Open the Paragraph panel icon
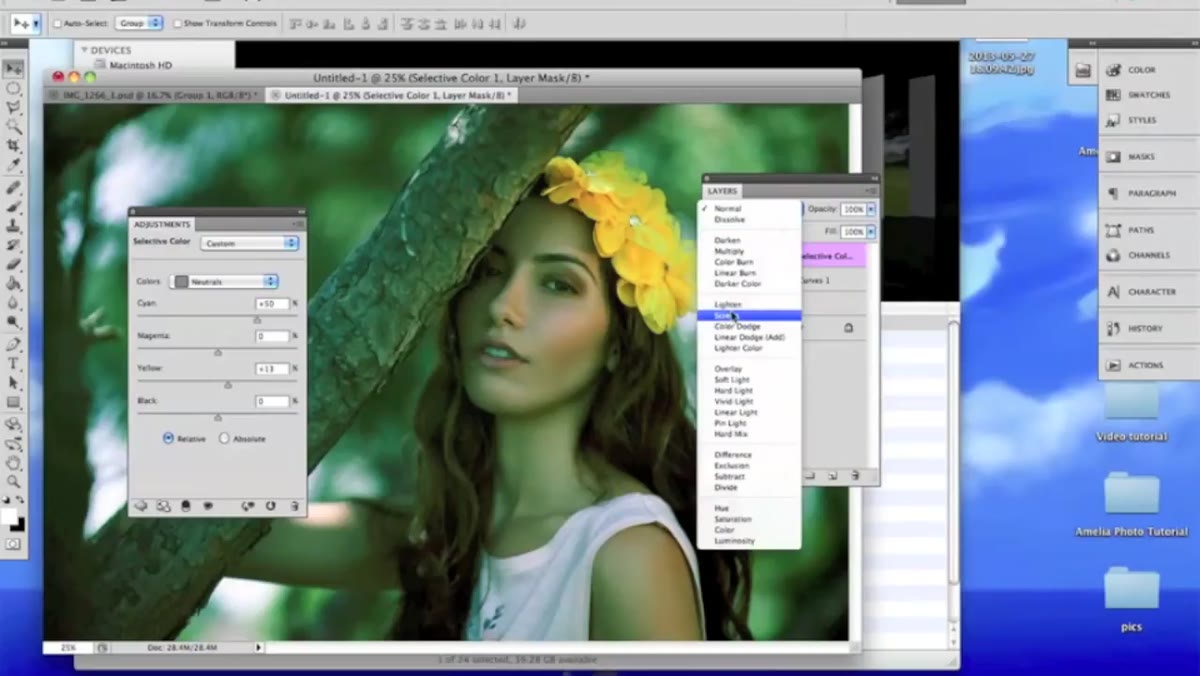This screenshot has height=676, width=1200. coord(1114,193)
